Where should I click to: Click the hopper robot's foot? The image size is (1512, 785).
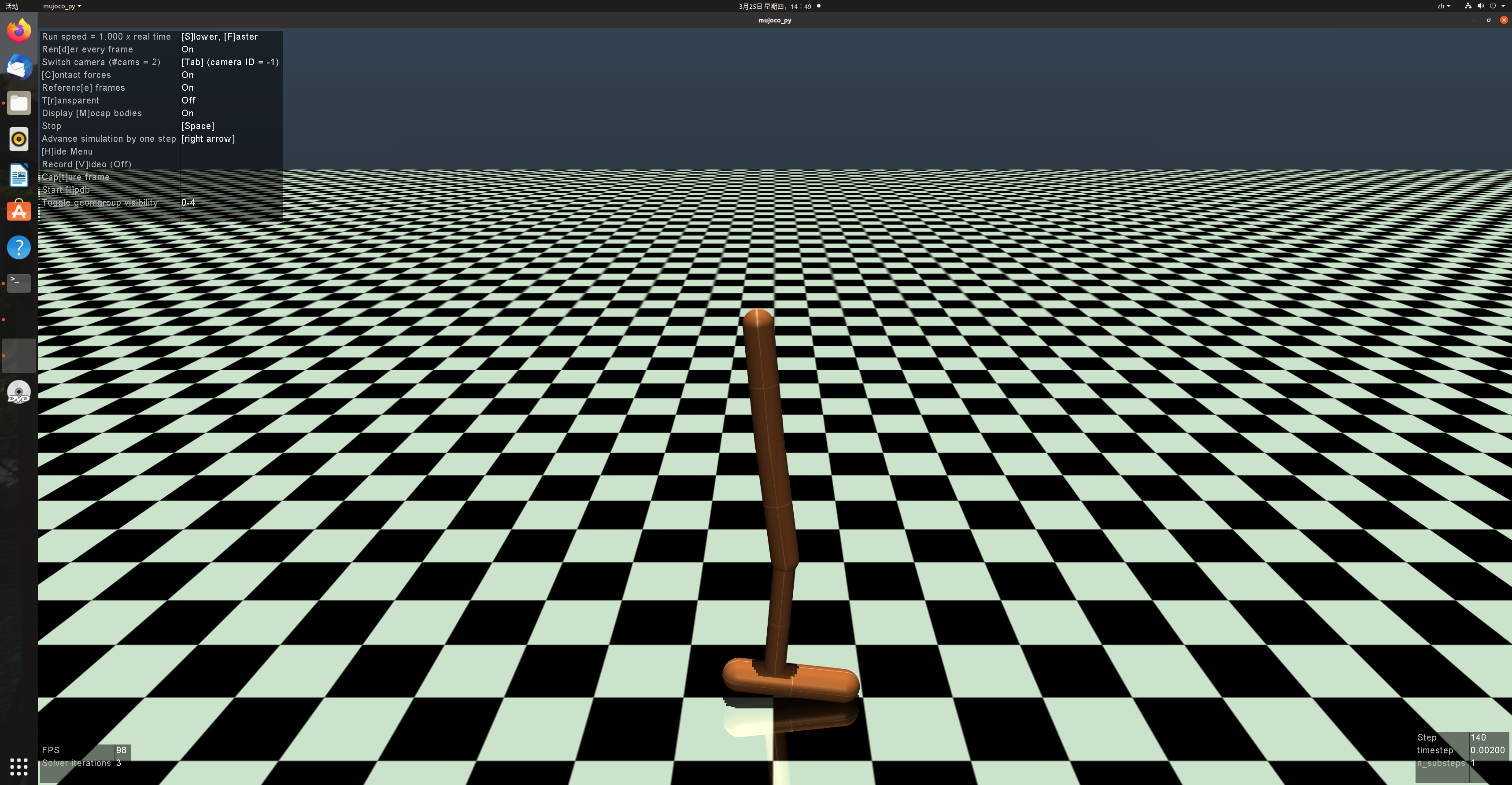click(x=791, y=681)
